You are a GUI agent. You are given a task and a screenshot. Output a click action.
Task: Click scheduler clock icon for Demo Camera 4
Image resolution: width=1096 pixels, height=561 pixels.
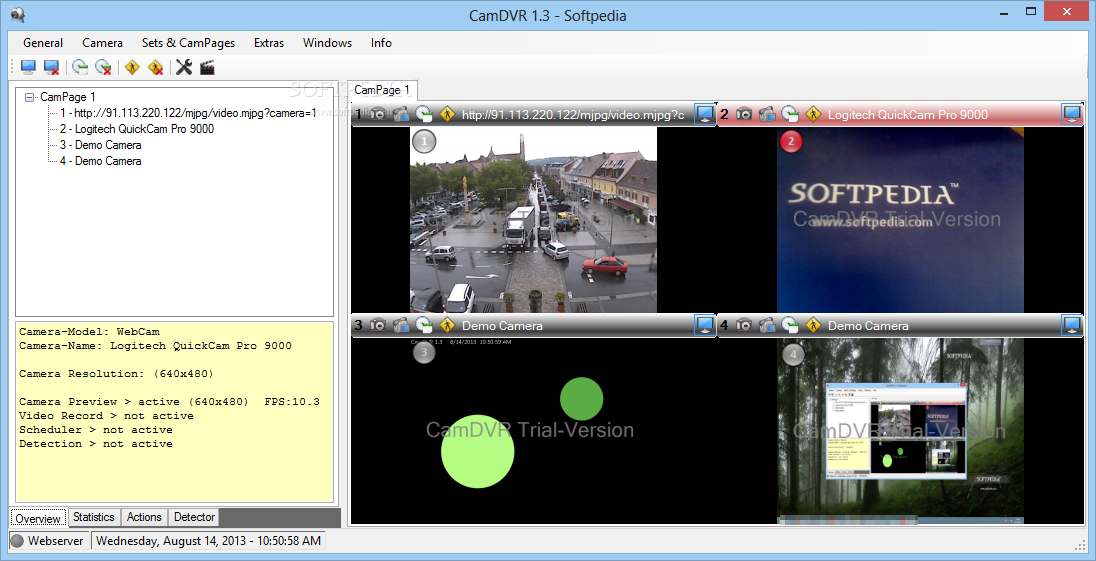coord(790,325)
